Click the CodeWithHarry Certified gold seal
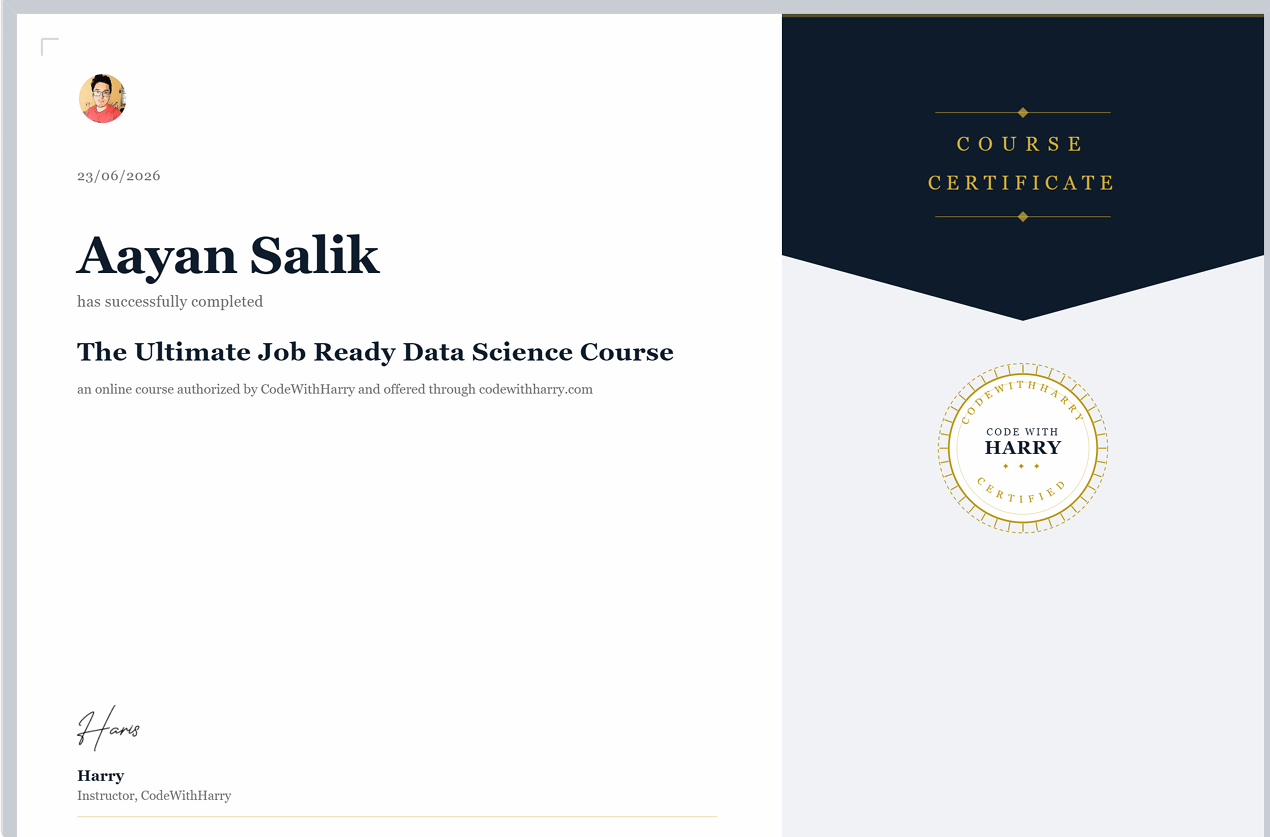This screenshot has height=837, width=1270. [1023, 448]
